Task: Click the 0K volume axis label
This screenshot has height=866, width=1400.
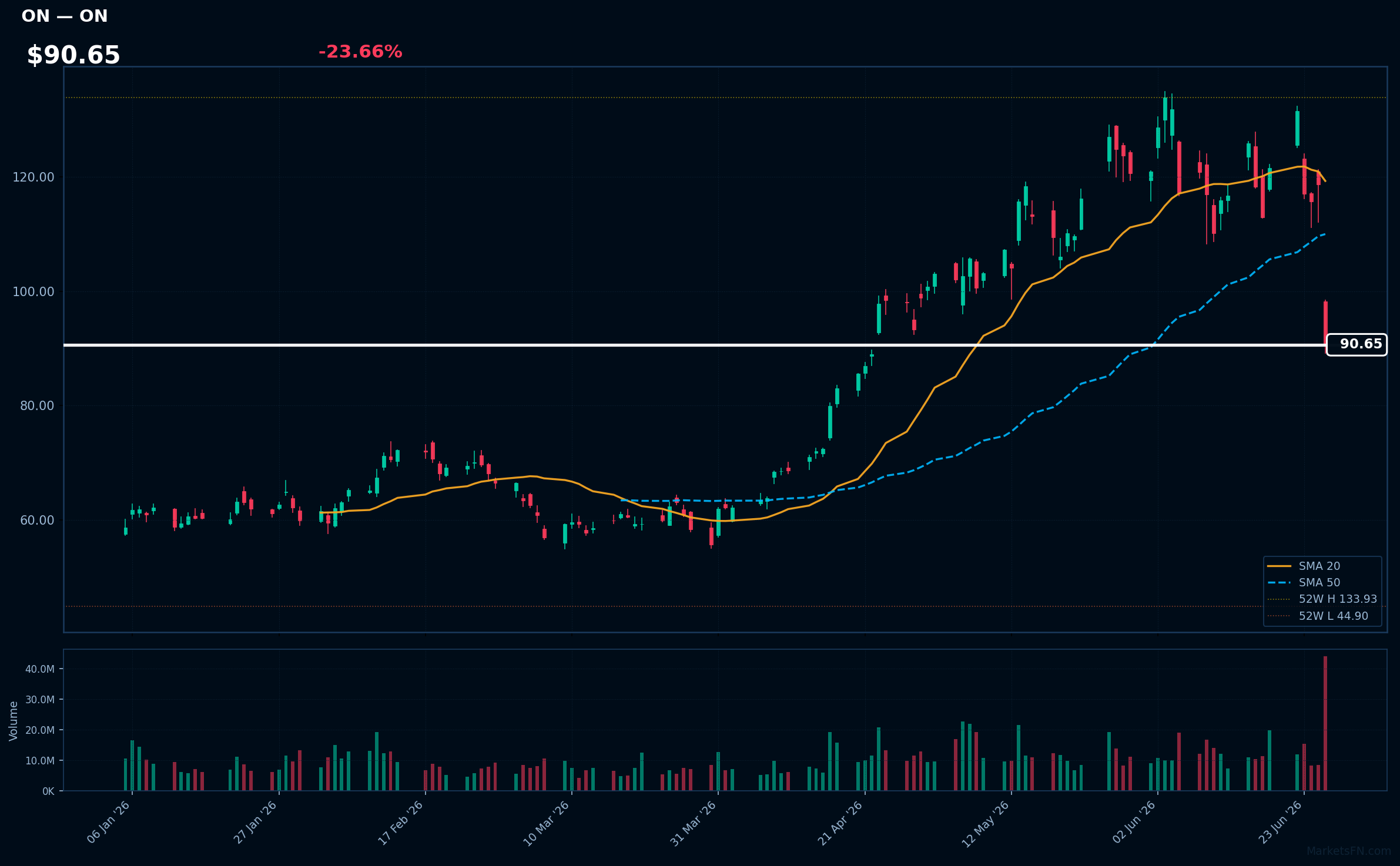Action: [48, 791]
